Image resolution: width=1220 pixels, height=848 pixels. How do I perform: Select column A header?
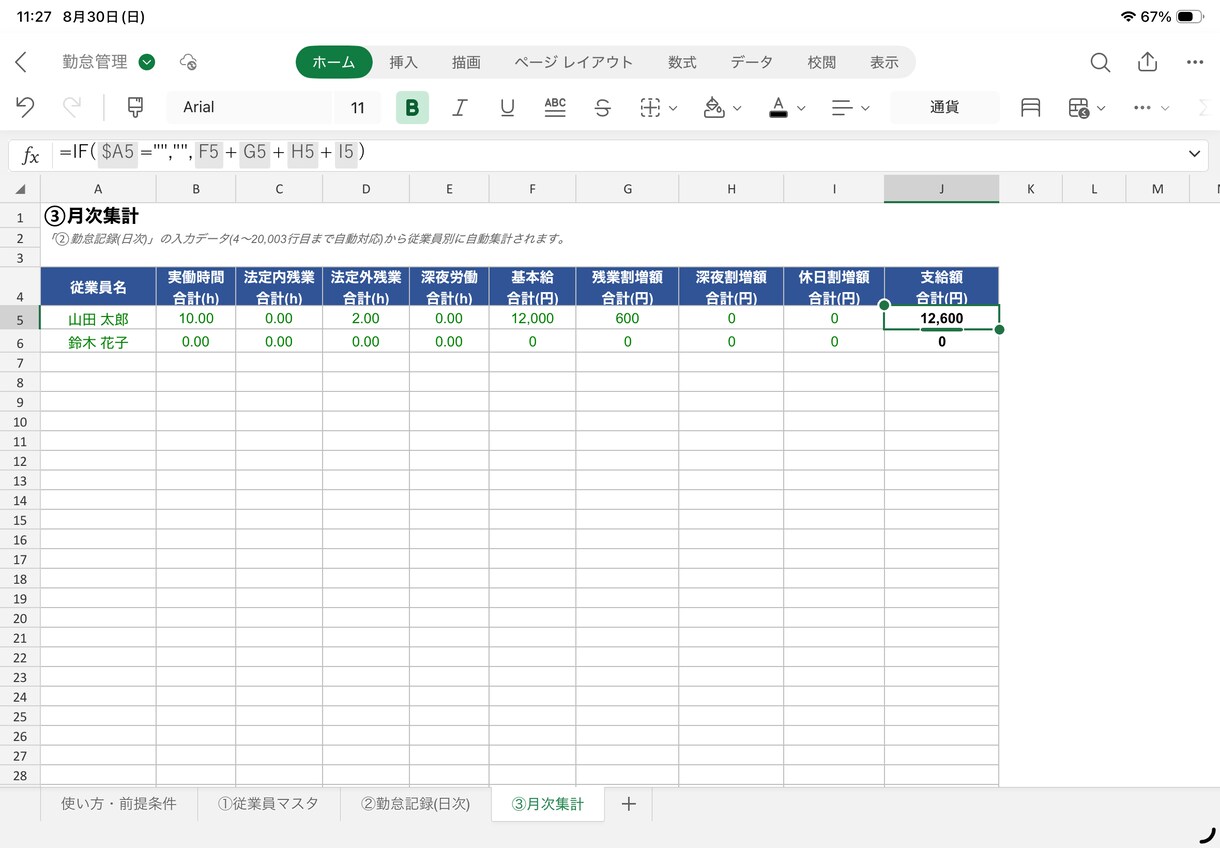pos(98,189)
